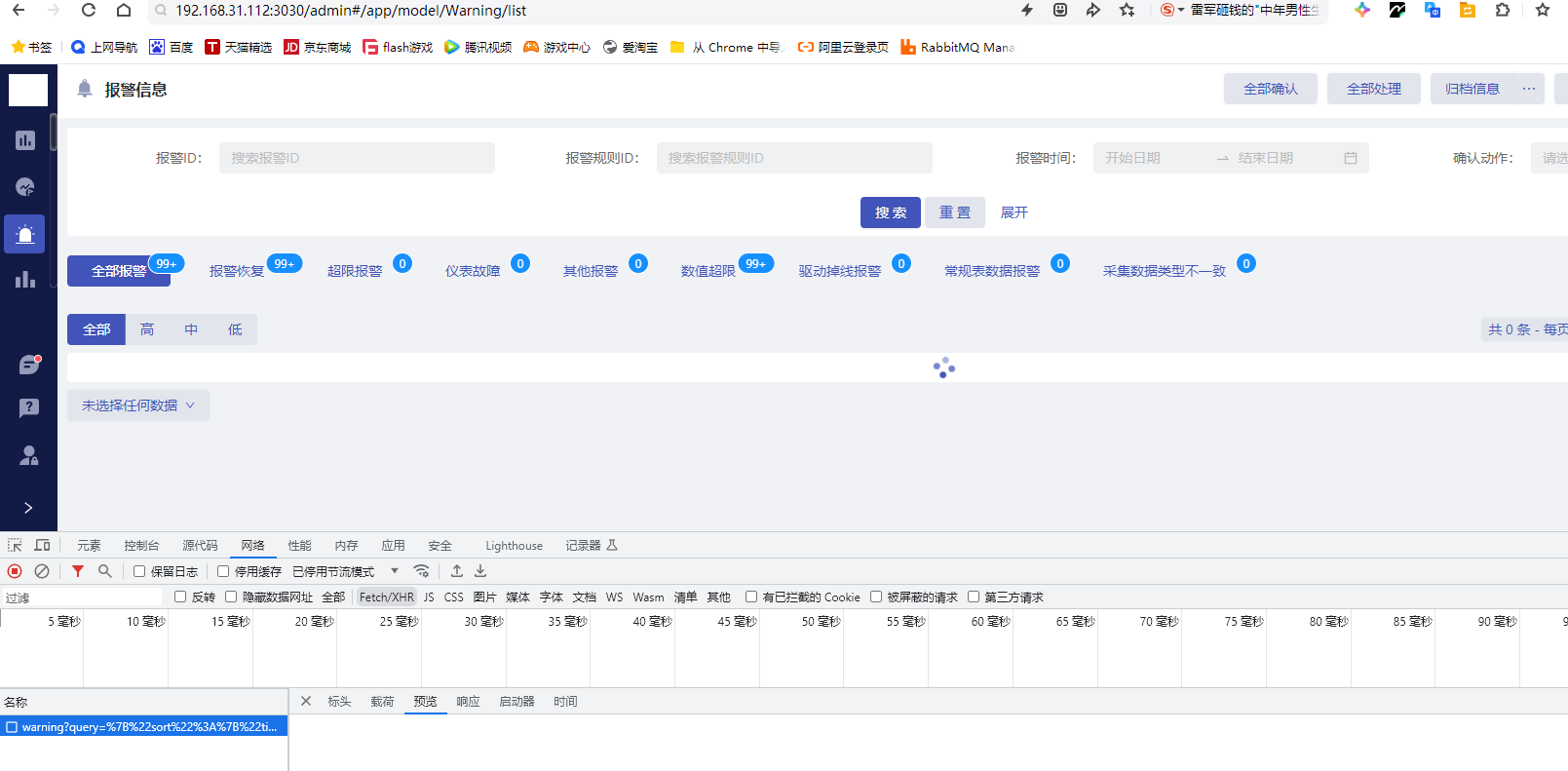Open dashboard icon in the sidebar
1568x771 pixels.
(25, 140)
